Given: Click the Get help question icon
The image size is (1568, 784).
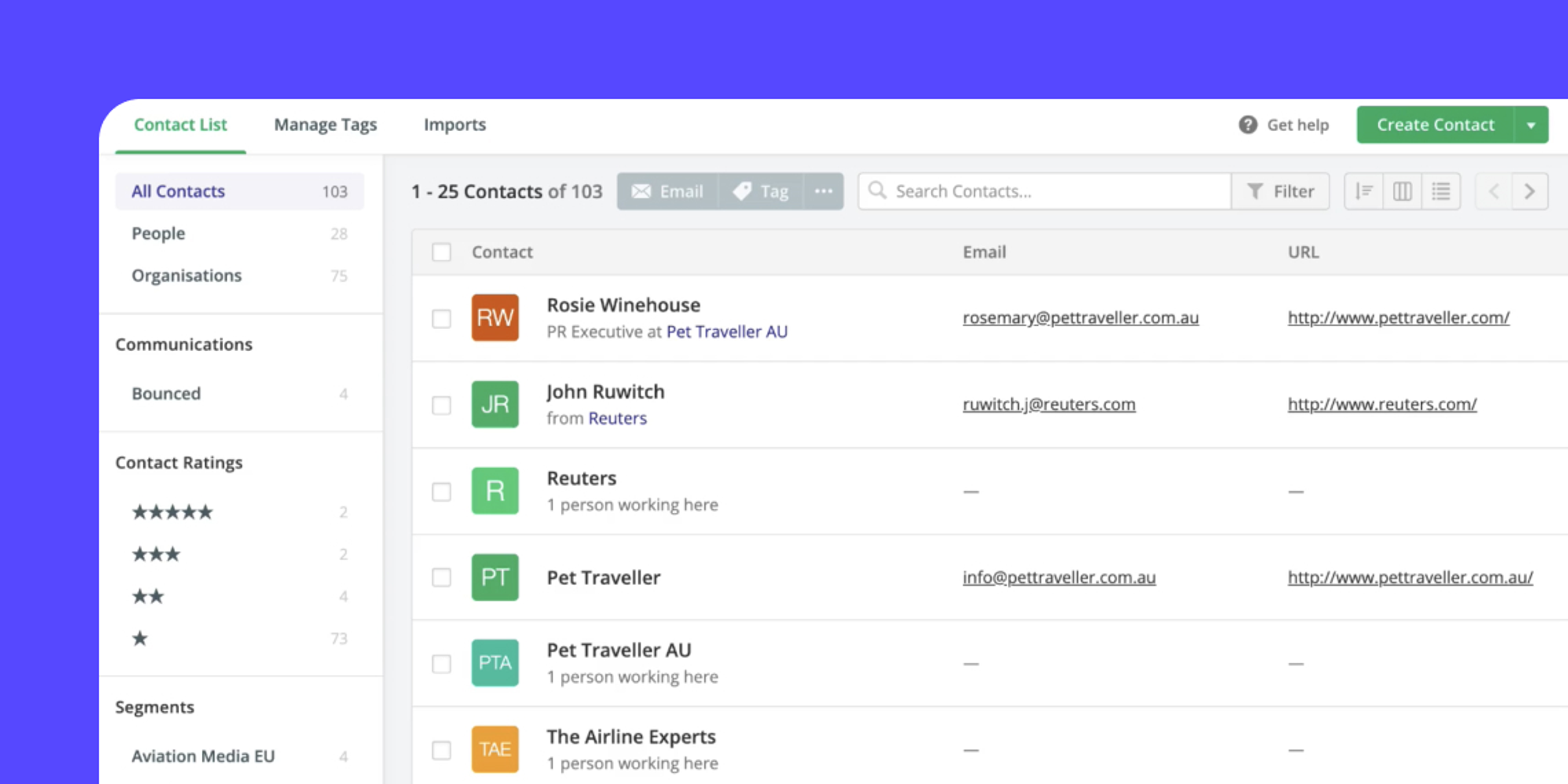Looking at the screenshot, I should click(x=1247, y=125).
